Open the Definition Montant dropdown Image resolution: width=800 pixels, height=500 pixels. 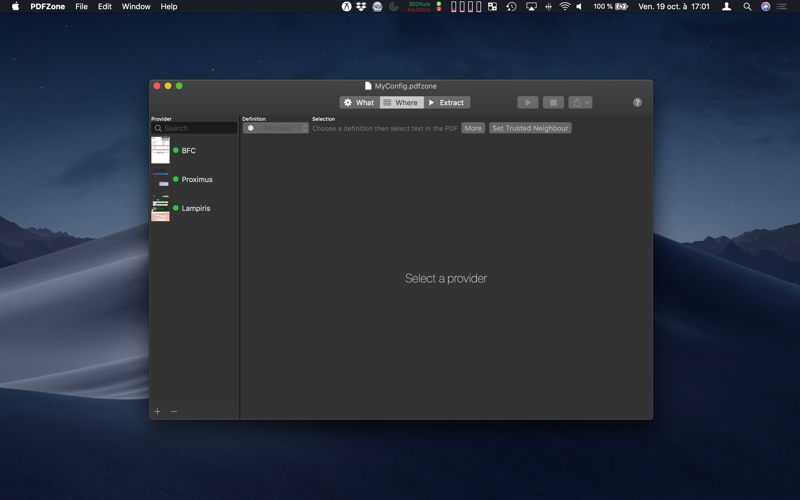276,128
